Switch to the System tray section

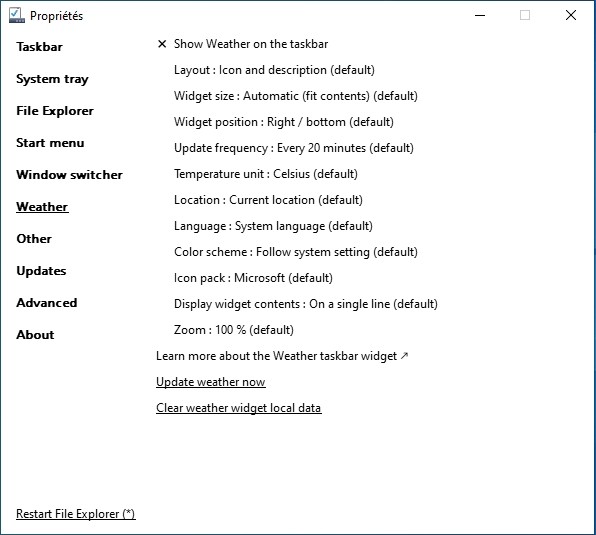(52, 79)
